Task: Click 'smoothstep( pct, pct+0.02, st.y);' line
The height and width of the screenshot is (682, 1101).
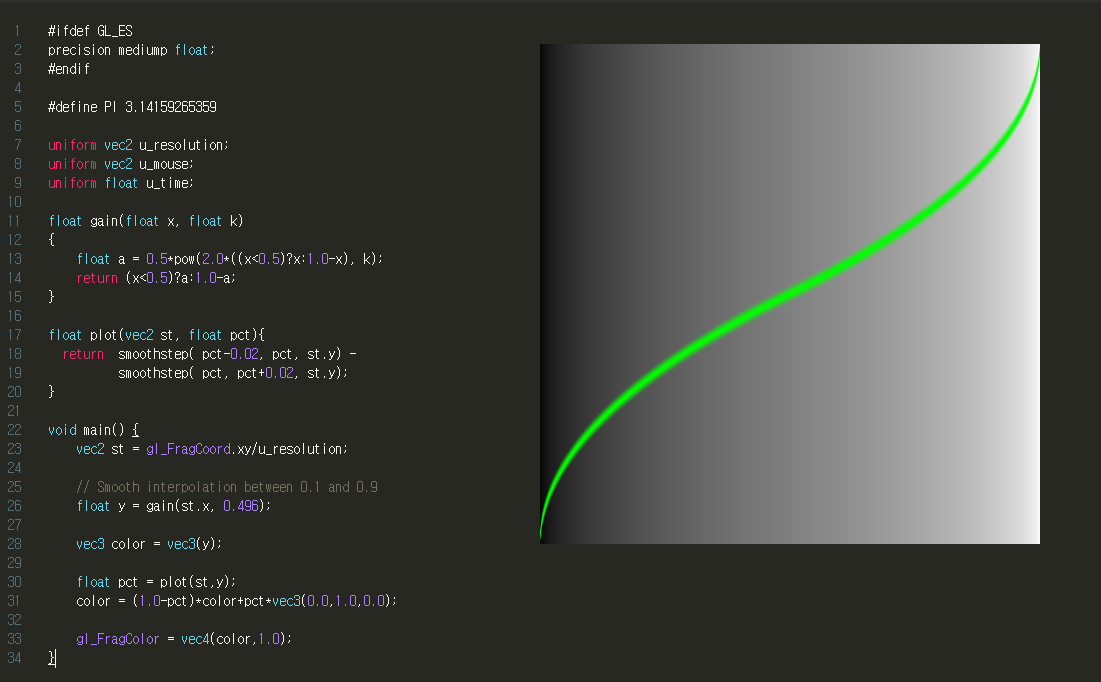Action: [233, 373]
